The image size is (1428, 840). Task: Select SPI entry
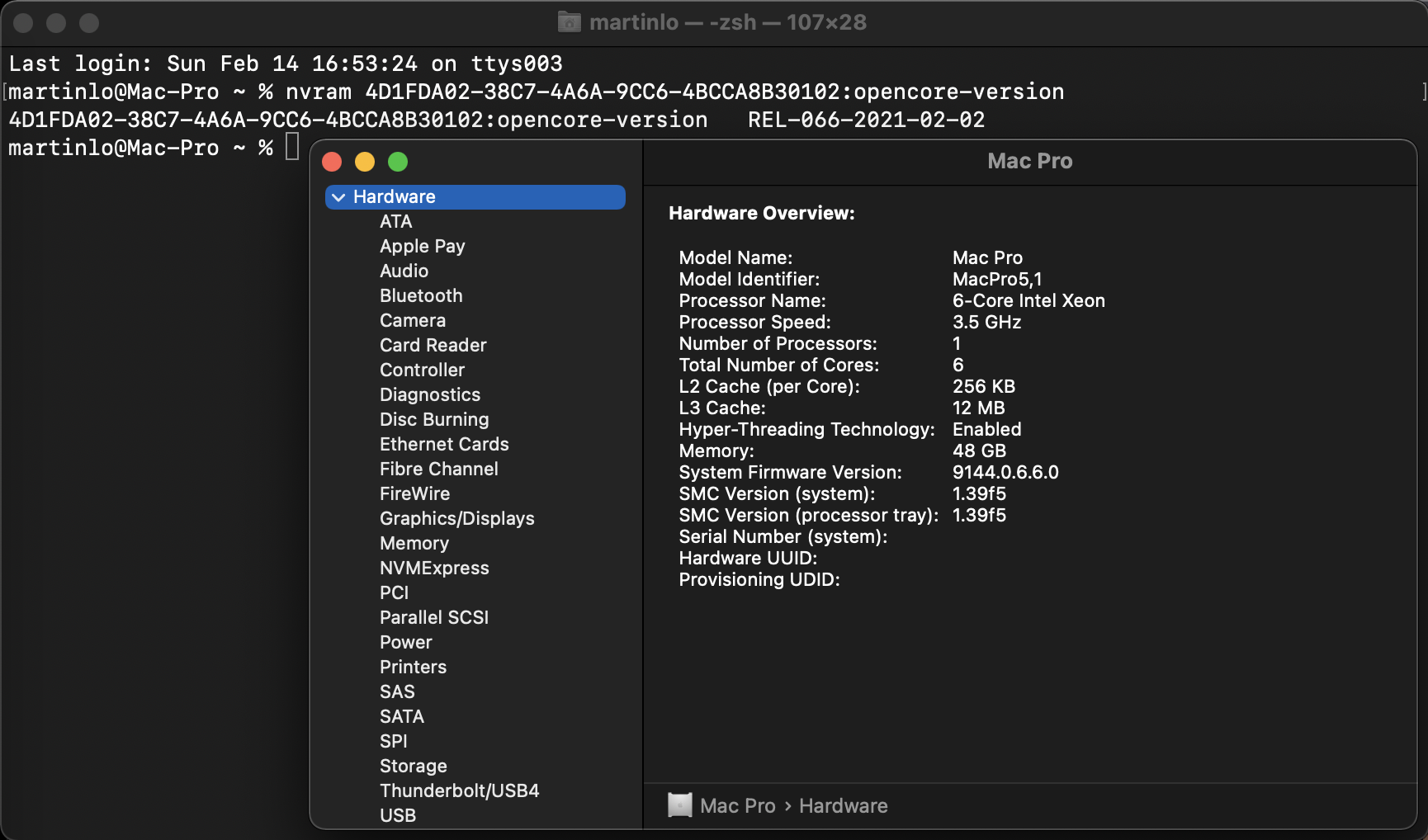[x=393, y=742]
